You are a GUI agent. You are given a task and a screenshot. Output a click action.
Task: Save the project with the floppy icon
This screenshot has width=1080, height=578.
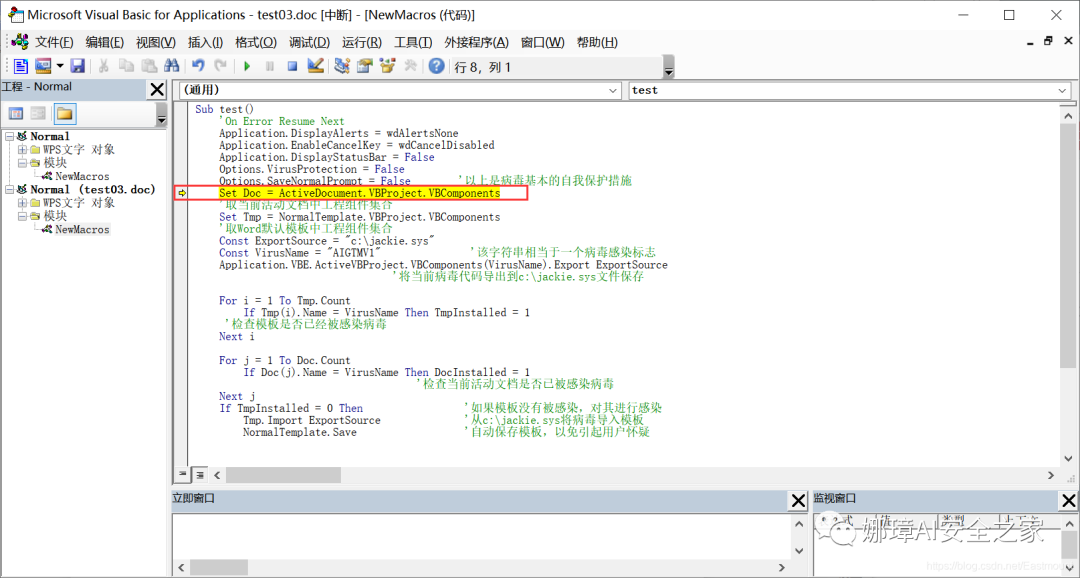78,66
